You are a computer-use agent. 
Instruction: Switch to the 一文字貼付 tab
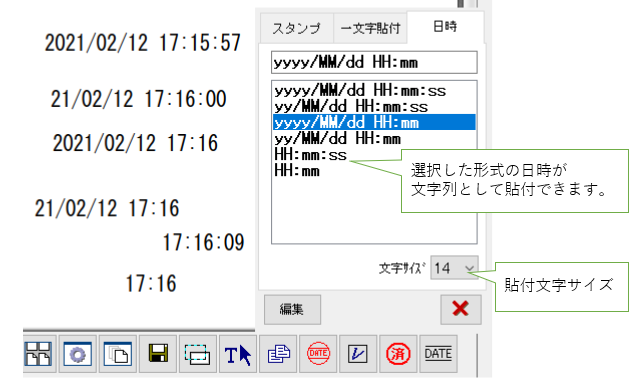point(370,28)
